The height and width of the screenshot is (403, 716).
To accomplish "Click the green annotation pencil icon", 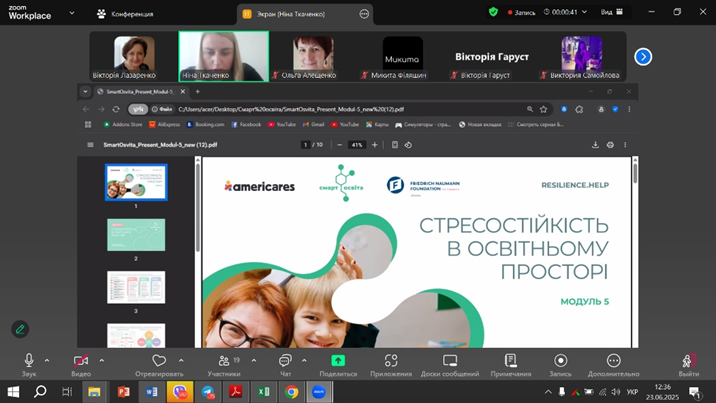I will pos(20,329).
